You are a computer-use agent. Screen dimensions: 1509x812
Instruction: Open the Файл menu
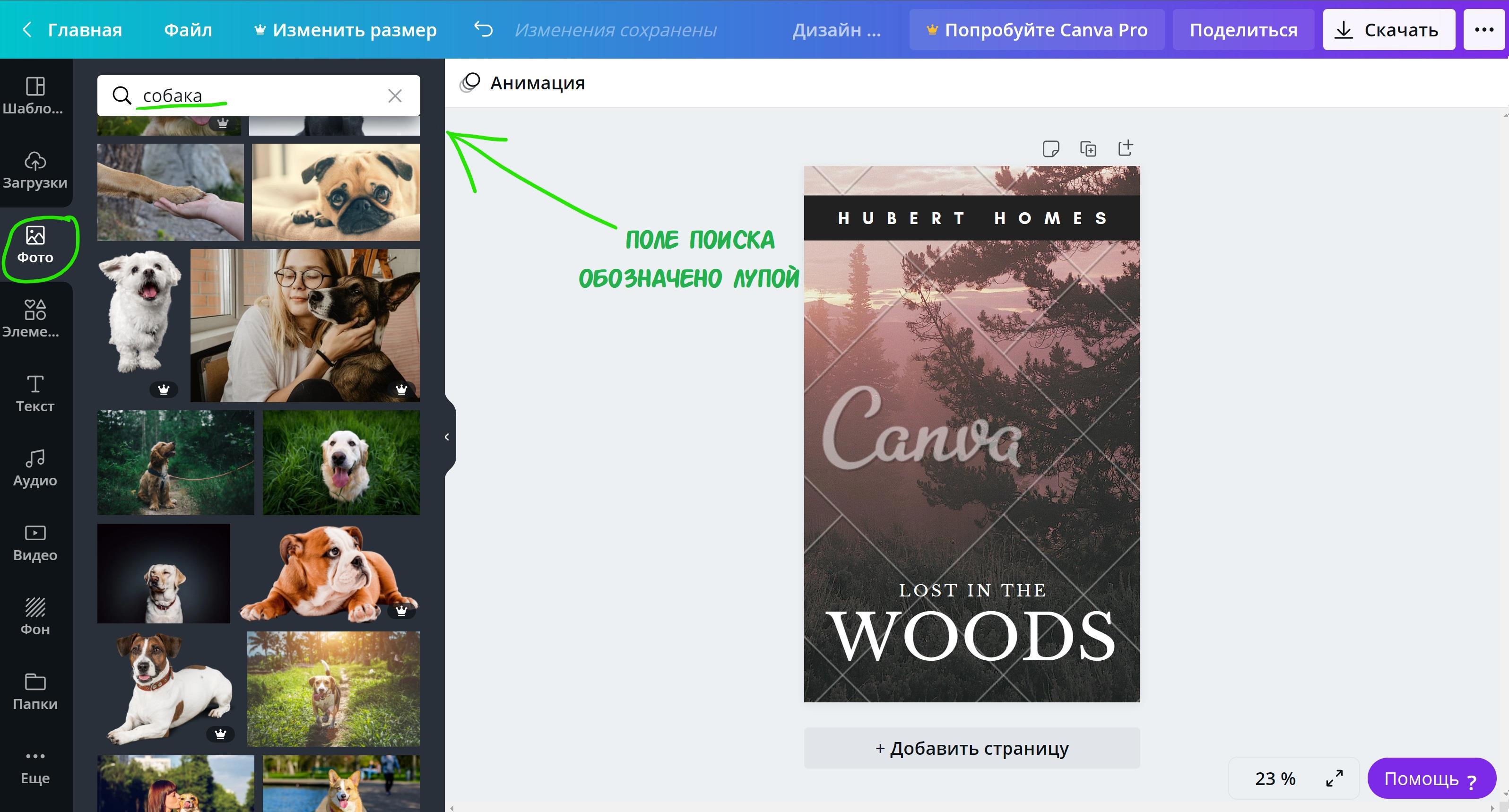188,29
